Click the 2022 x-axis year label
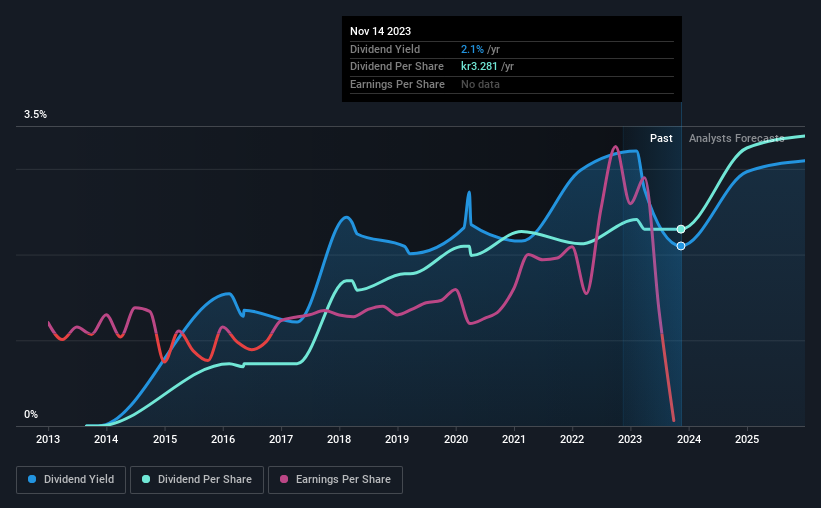The width and height of the screenshot is (821, 508). coord(572,439)
